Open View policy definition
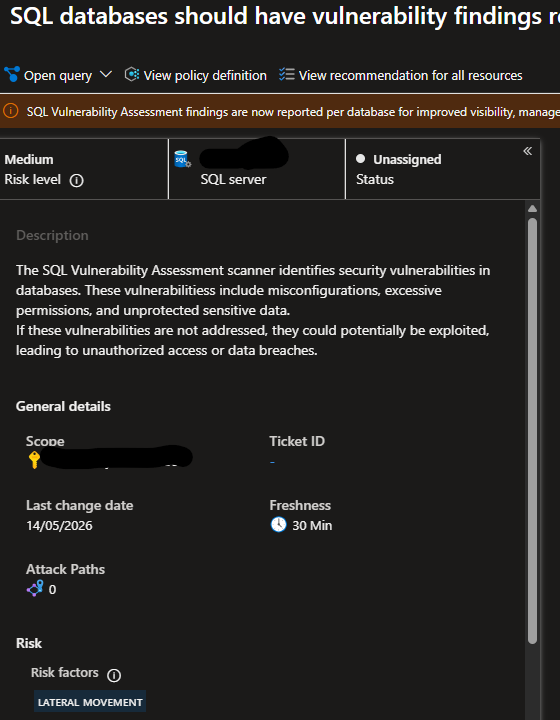 pos(205,75)
